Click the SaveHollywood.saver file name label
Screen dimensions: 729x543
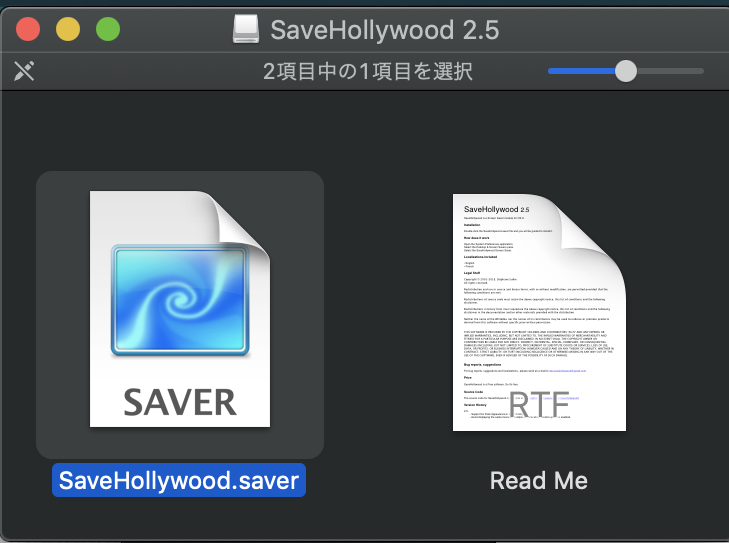pyautogui.click(x=179, y=480)
